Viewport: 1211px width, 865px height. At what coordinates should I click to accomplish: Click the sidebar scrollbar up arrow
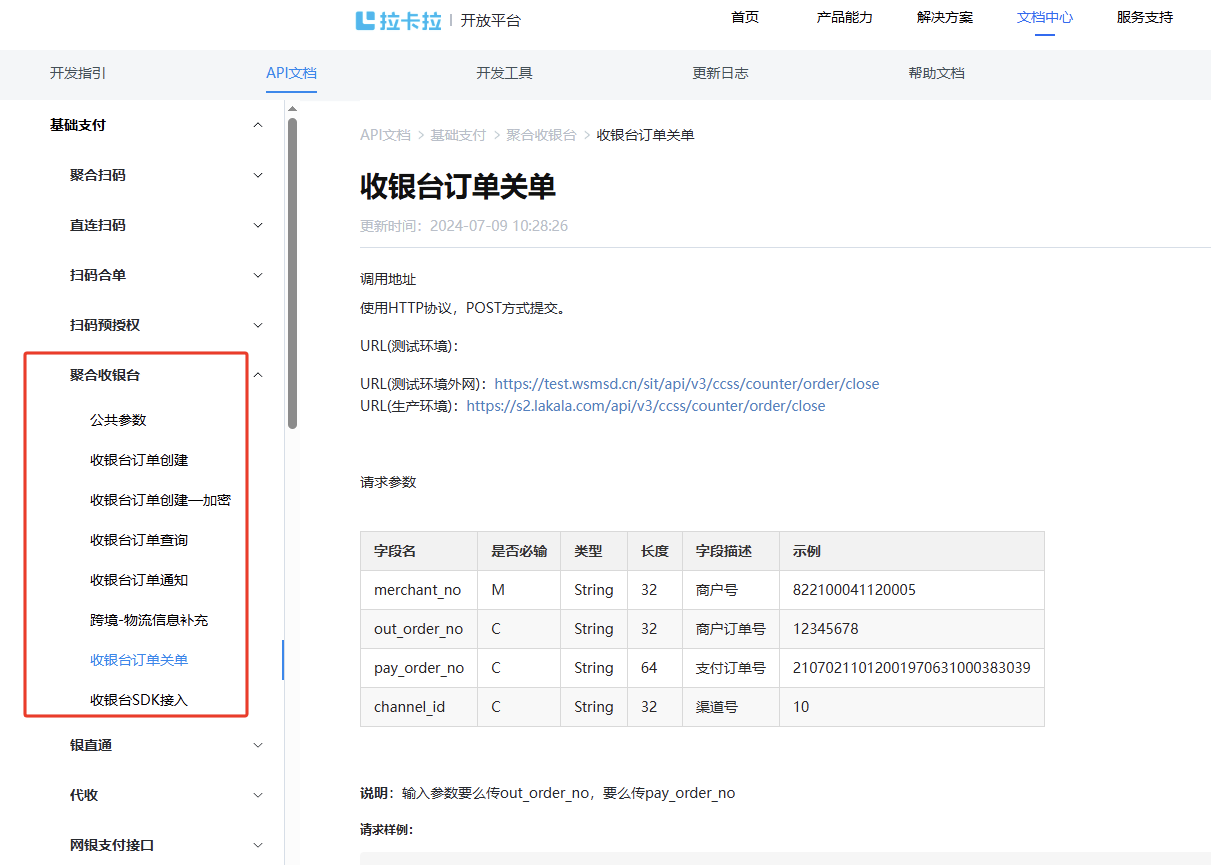click(x=292, y=108)
